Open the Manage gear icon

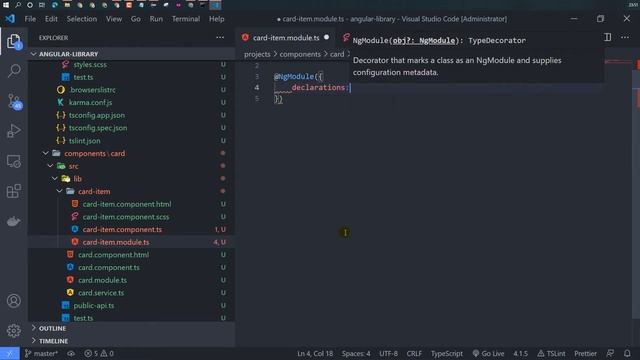14,330
